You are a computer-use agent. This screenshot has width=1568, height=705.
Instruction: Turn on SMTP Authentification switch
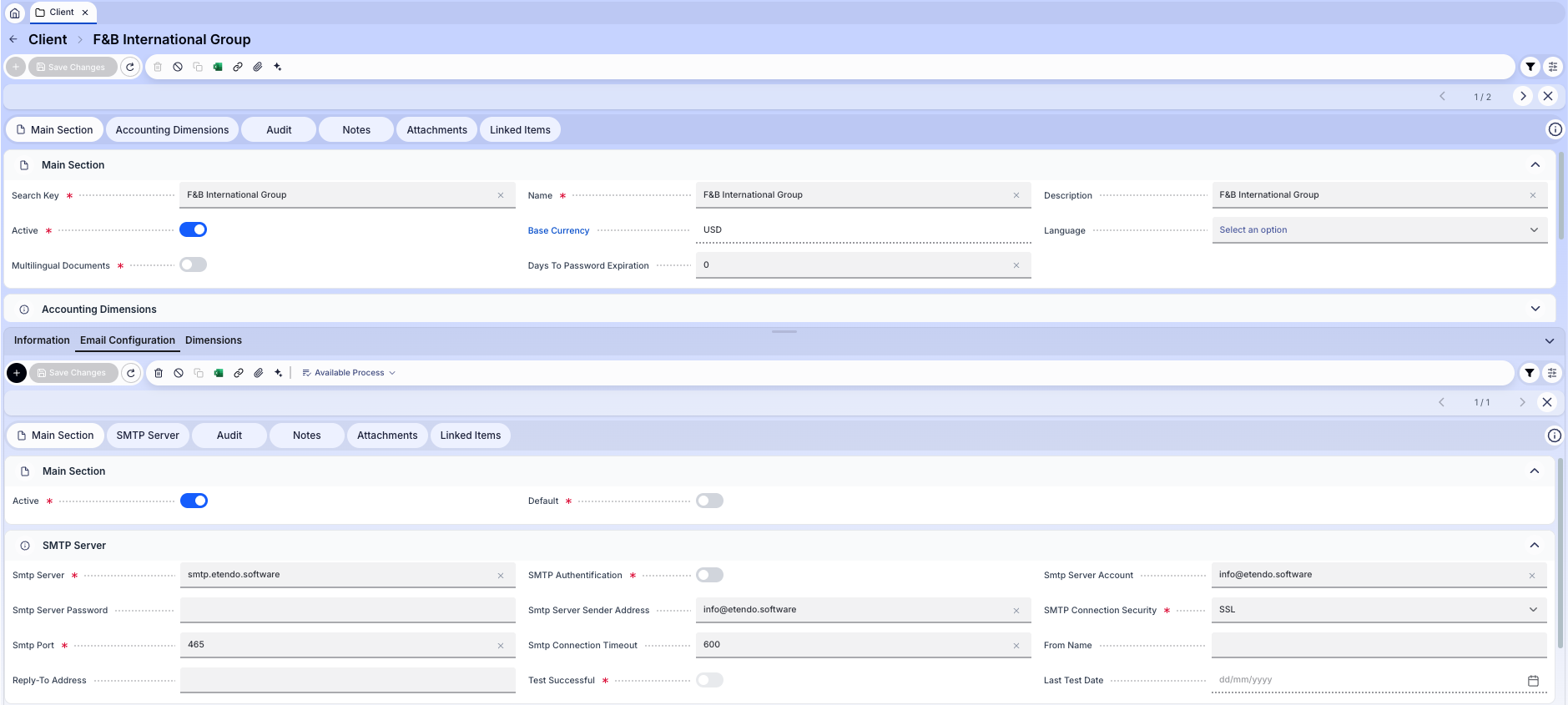tap(709, 575)
